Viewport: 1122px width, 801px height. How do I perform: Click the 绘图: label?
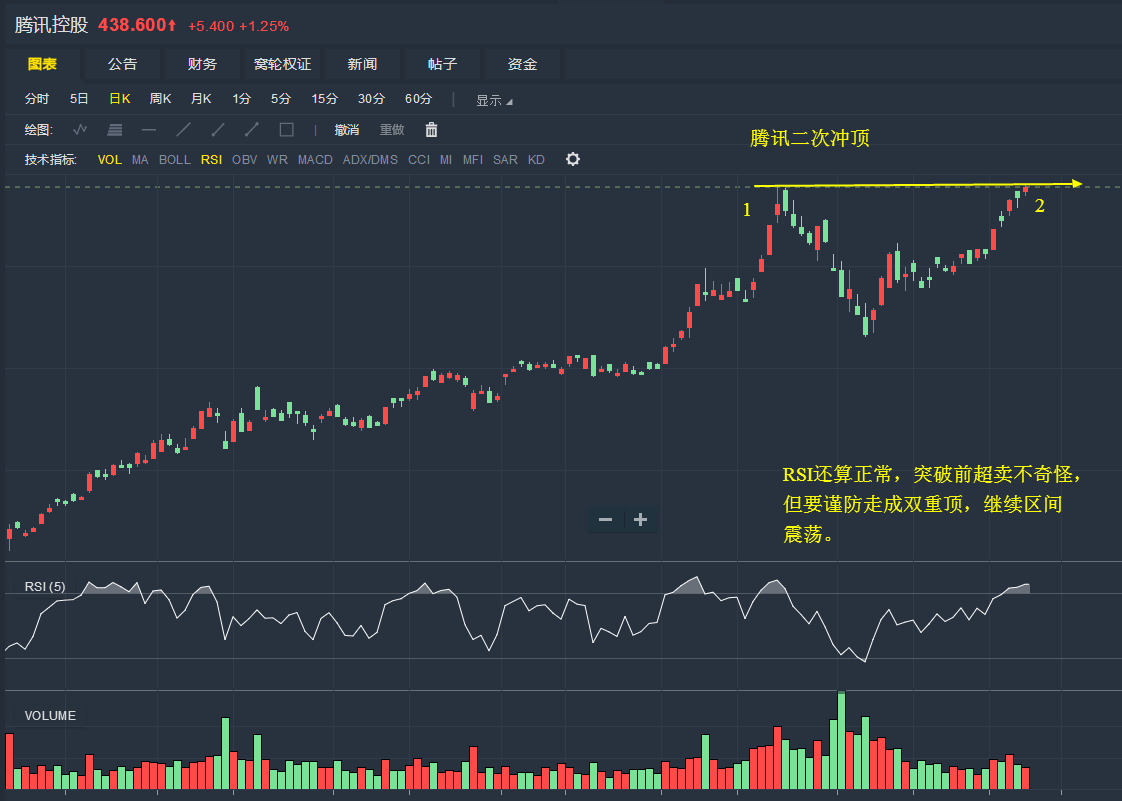tap(39, 130)
